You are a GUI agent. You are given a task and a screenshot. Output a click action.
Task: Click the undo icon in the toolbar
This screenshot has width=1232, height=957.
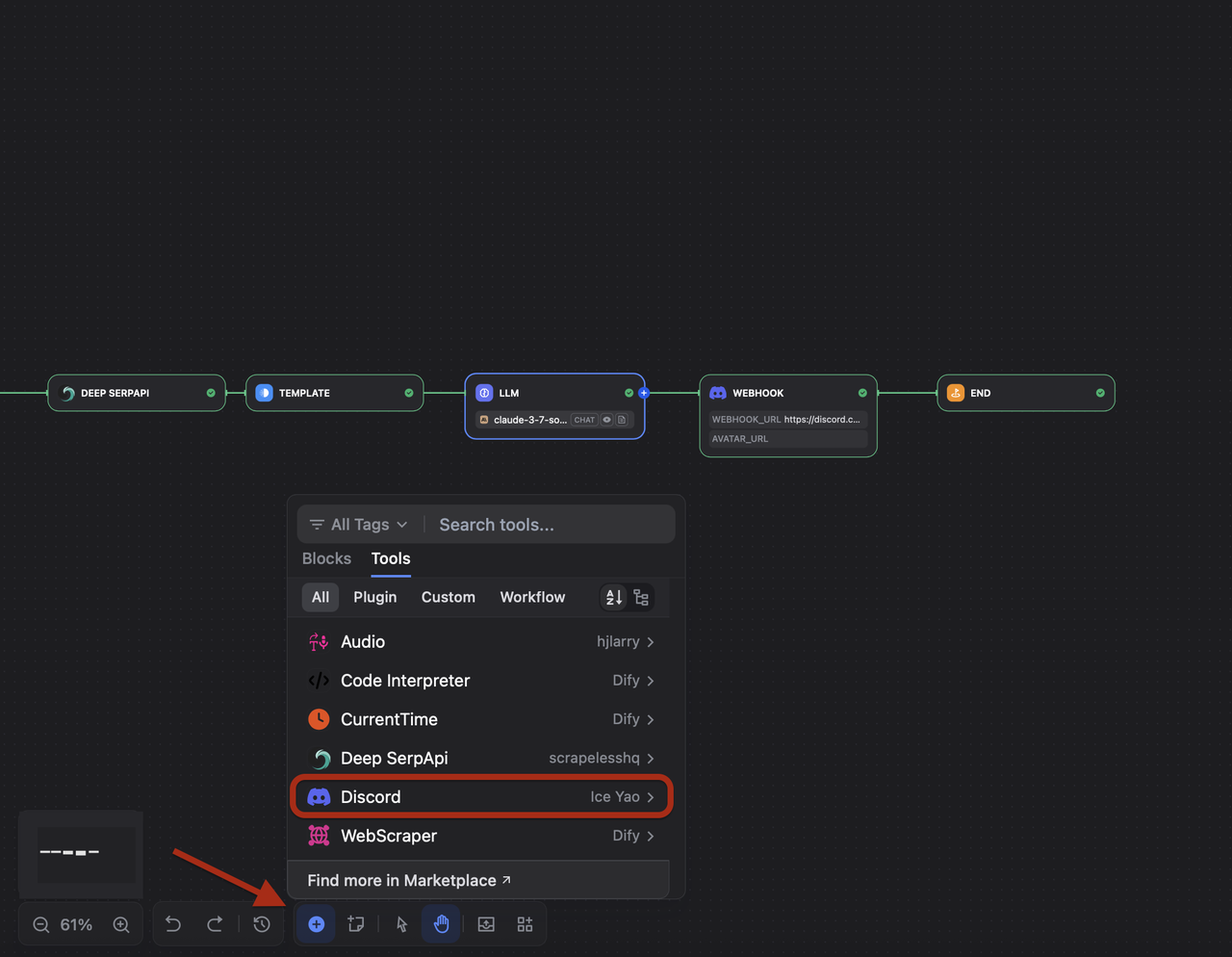(x=173, y=923)
